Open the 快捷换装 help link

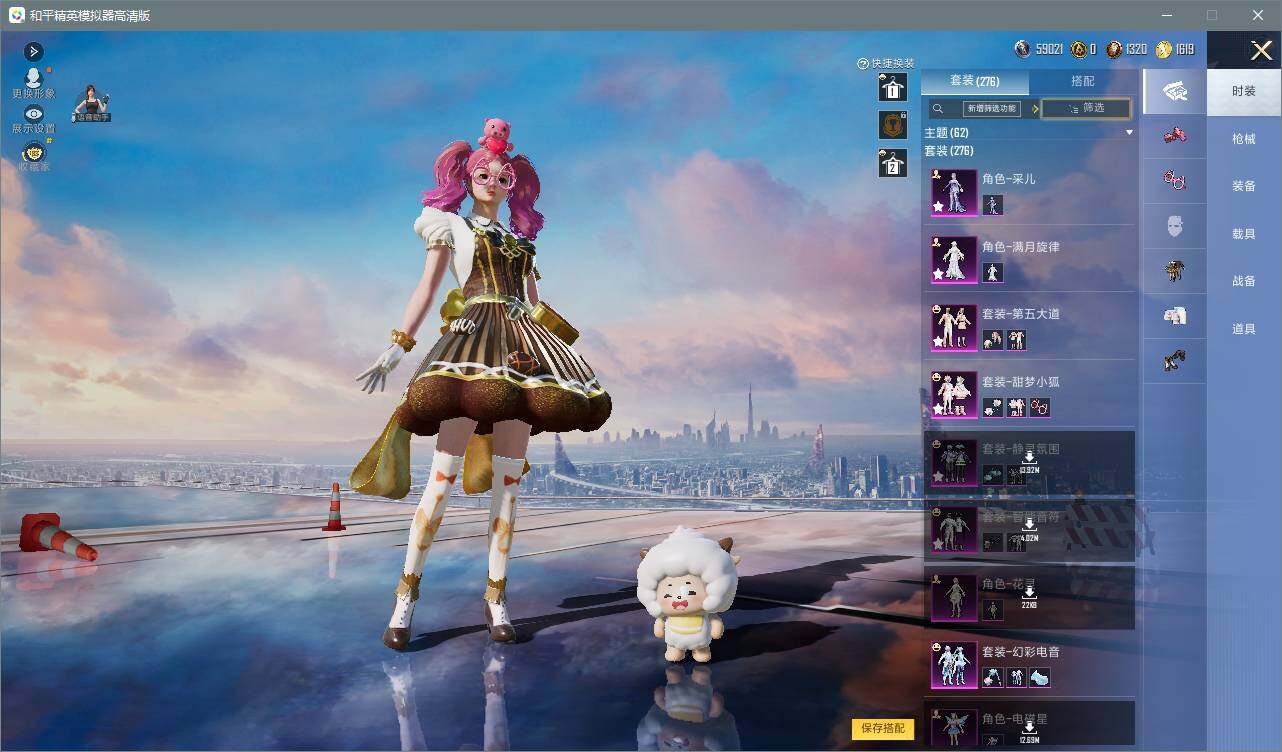click(x=886, y=63)
